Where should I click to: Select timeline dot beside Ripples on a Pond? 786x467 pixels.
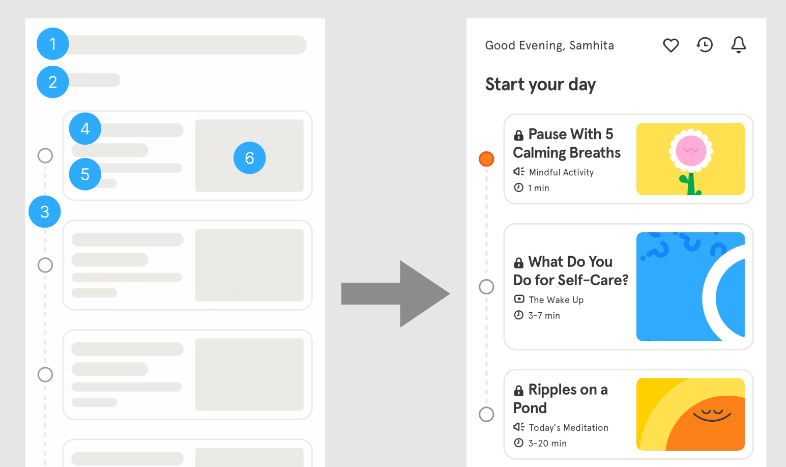(x=487, y=414)
